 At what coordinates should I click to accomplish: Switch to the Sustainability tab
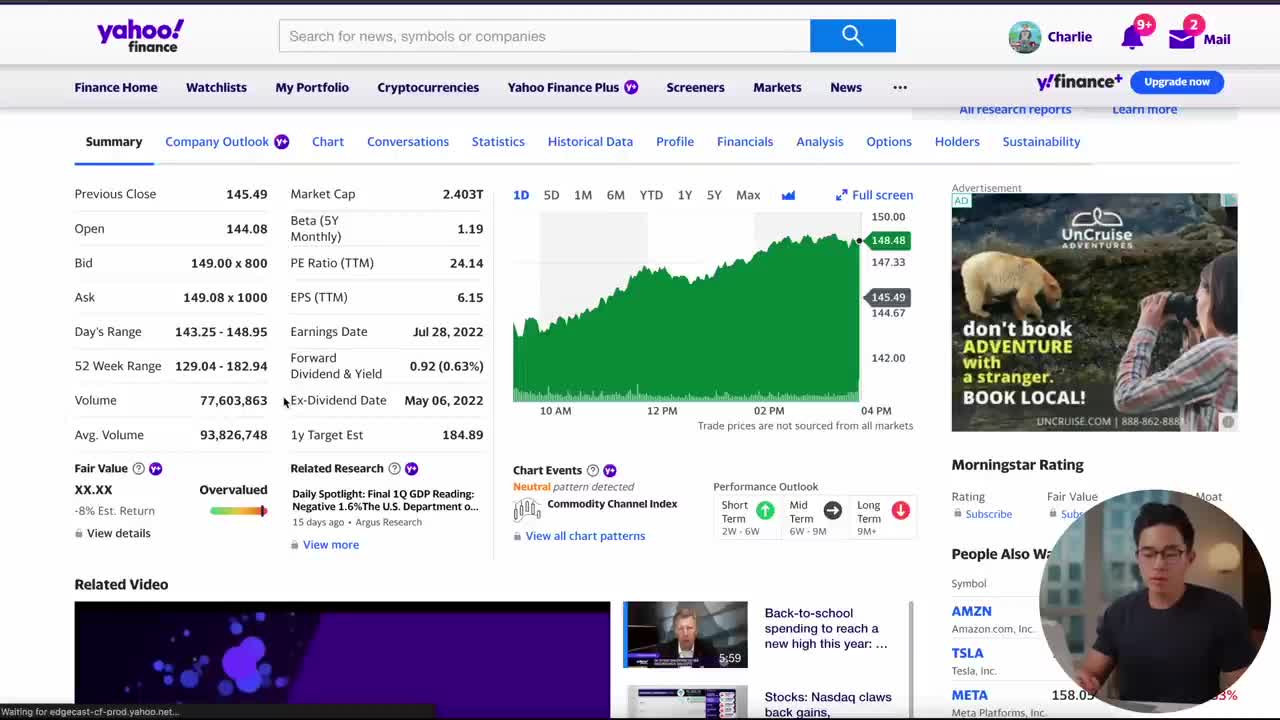pyautogui.click(x=1041, y=141)
